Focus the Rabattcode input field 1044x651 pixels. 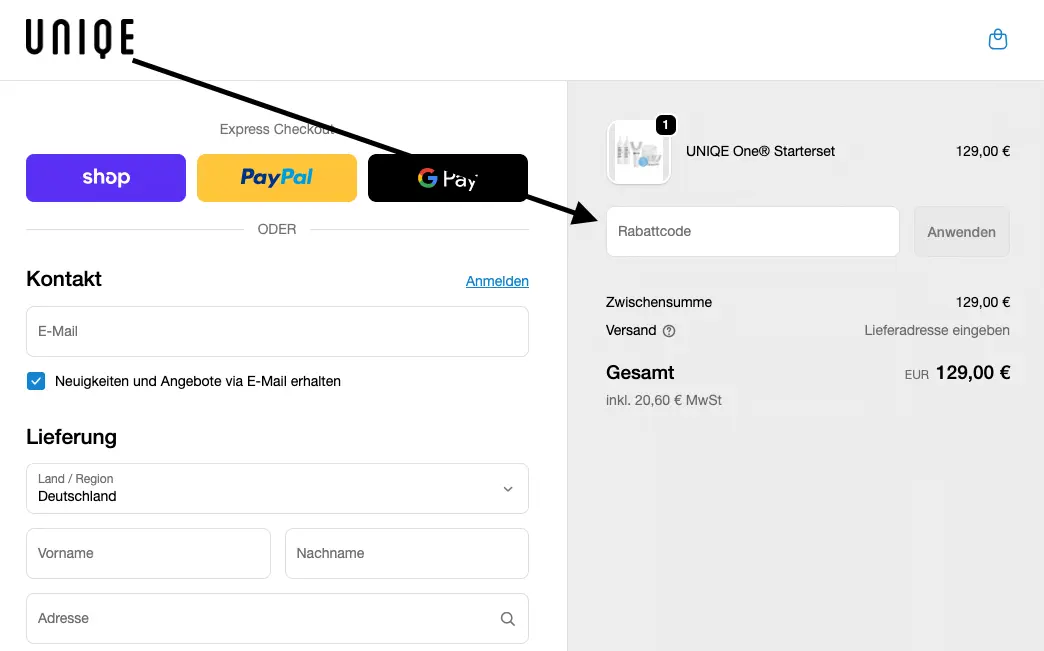click(752, 232)
